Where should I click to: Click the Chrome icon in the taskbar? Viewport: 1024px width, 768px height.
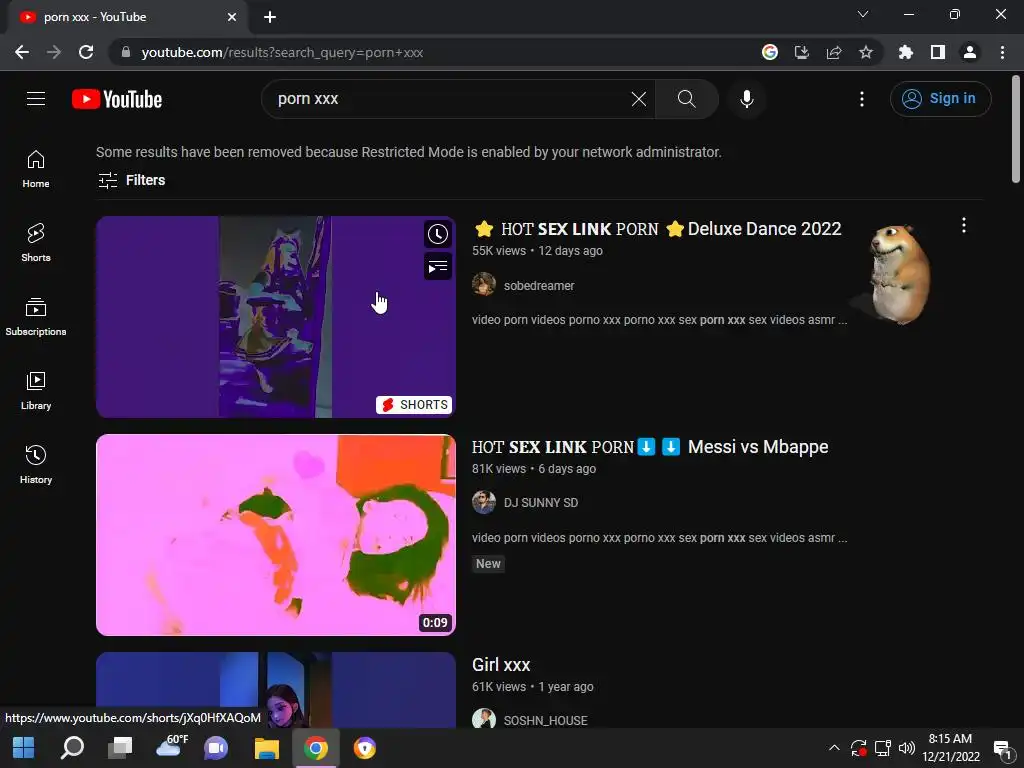(315, 748)
